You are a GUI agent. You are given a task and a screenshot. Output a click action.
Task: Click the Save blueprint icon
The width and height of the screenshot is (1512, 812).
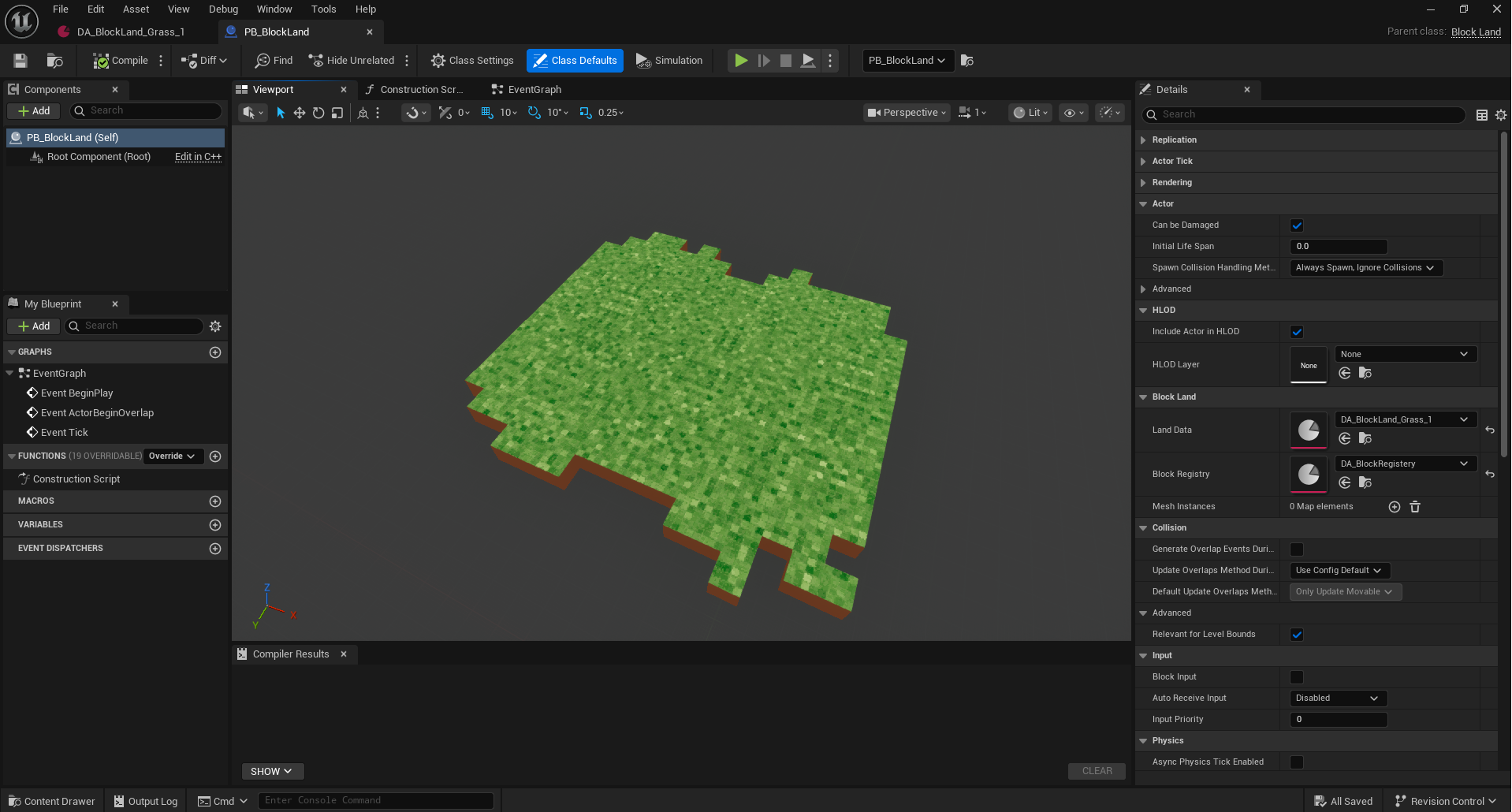point(20,61)
